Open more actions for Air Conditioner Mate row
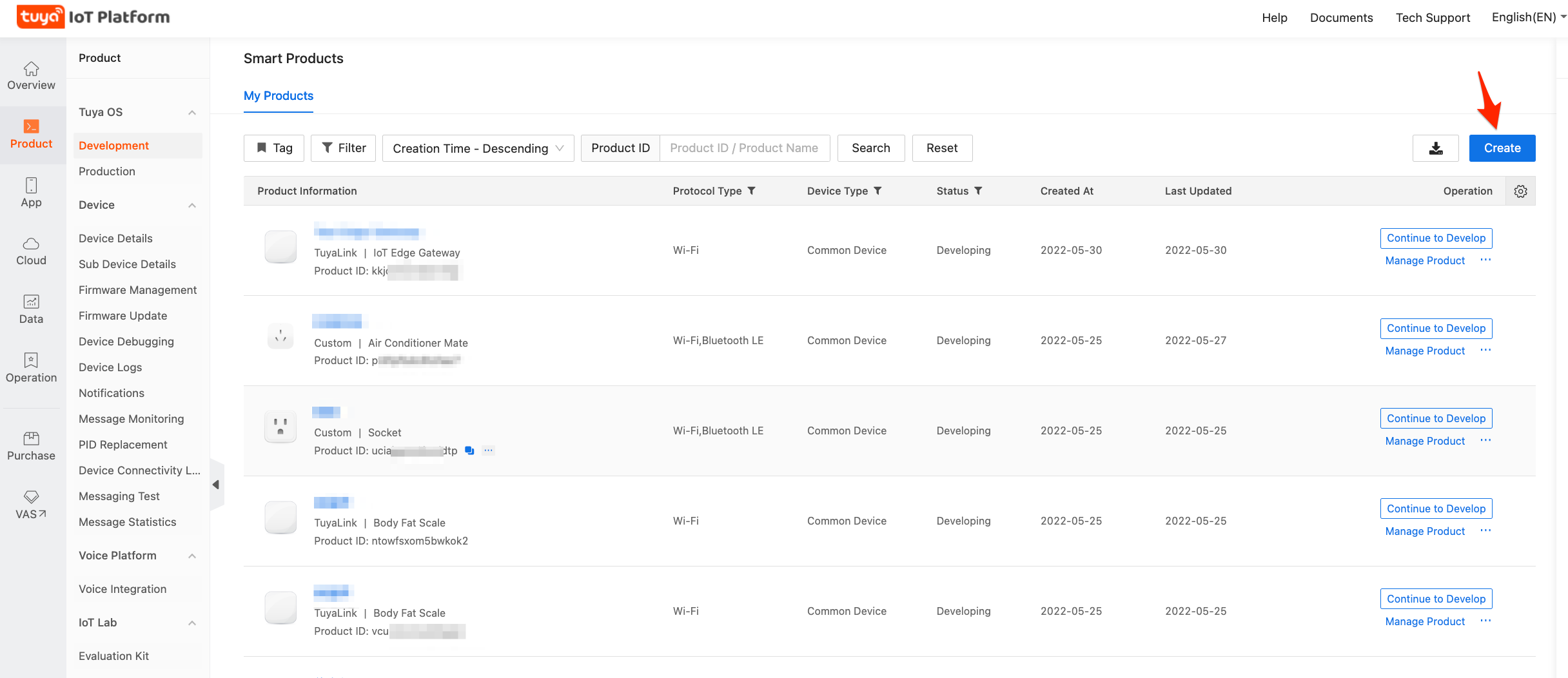The height and width of the screenshot is (678, 1568). 1485,350
